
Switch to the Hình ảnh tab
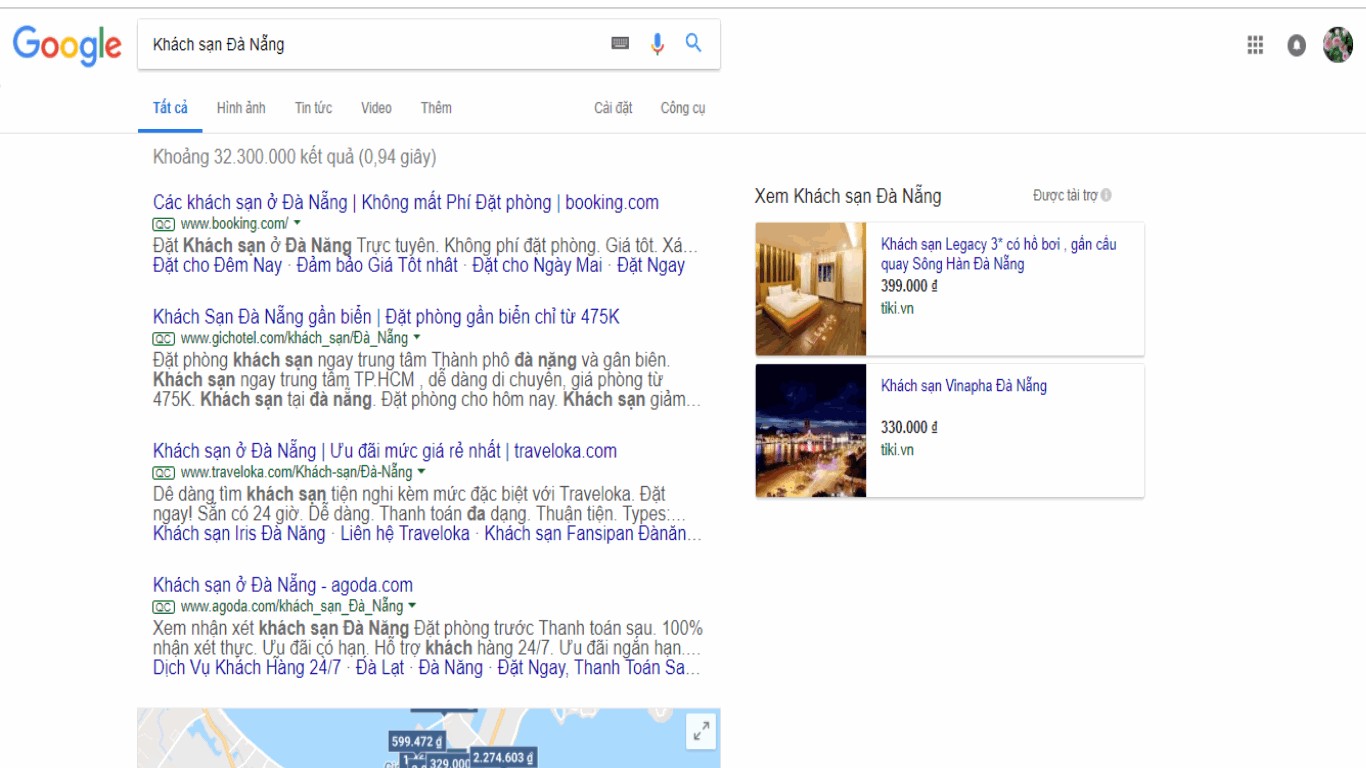click(x=241, y=108)
